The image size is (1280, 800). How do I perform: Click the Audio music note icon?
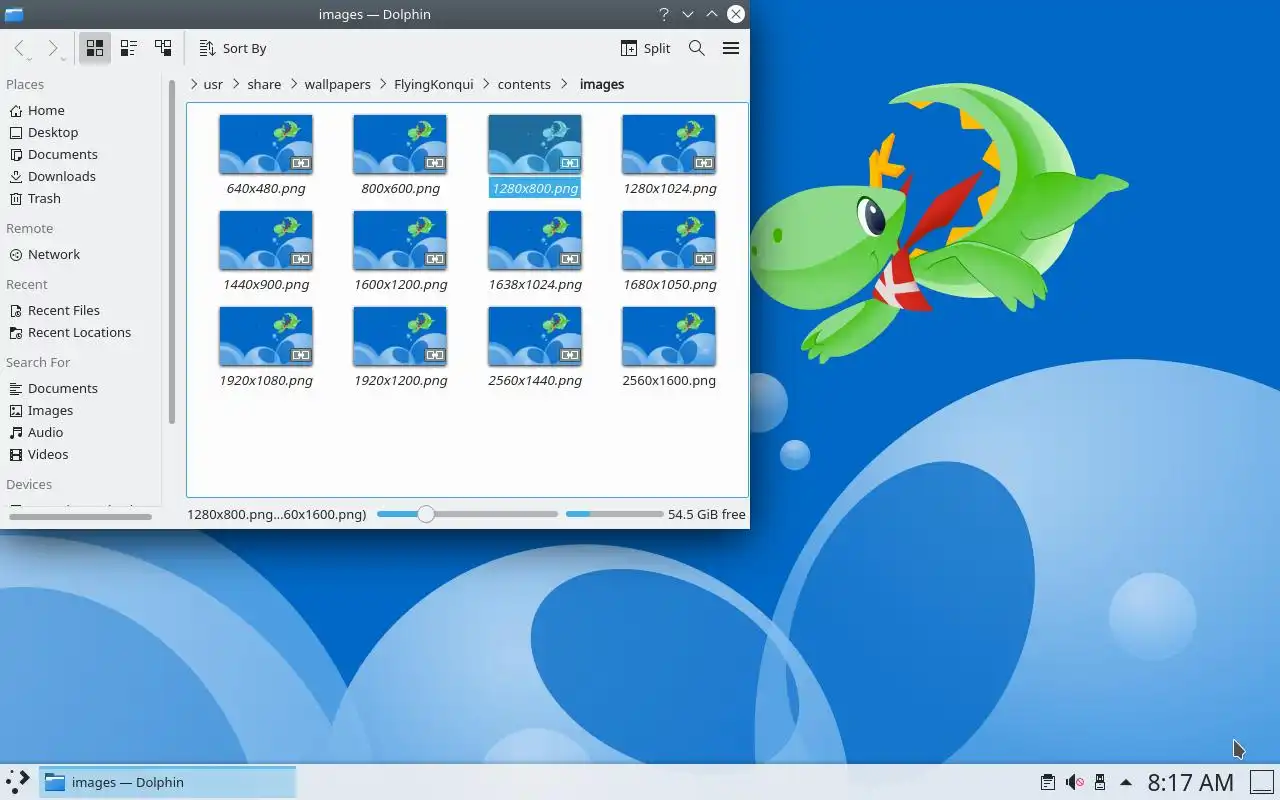click(x=16, y=432)
